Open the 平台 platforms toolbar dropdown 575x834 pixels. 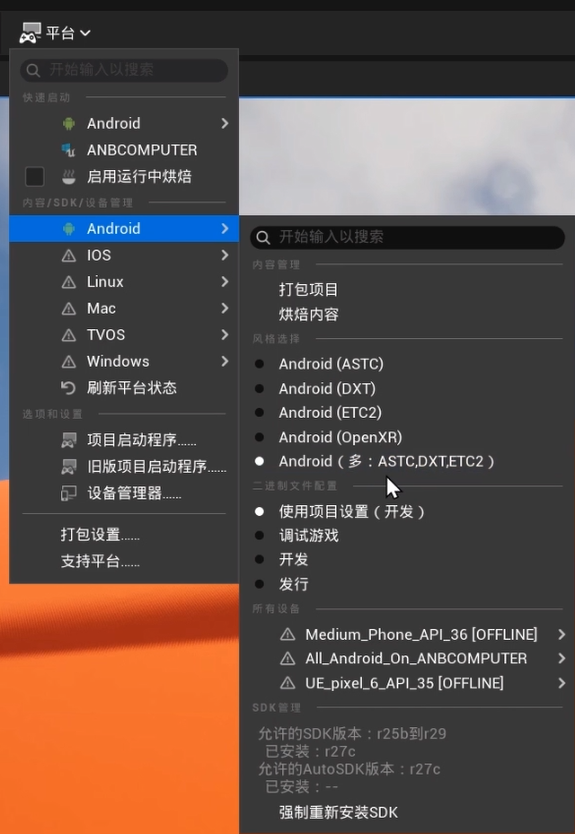[55, 33]
